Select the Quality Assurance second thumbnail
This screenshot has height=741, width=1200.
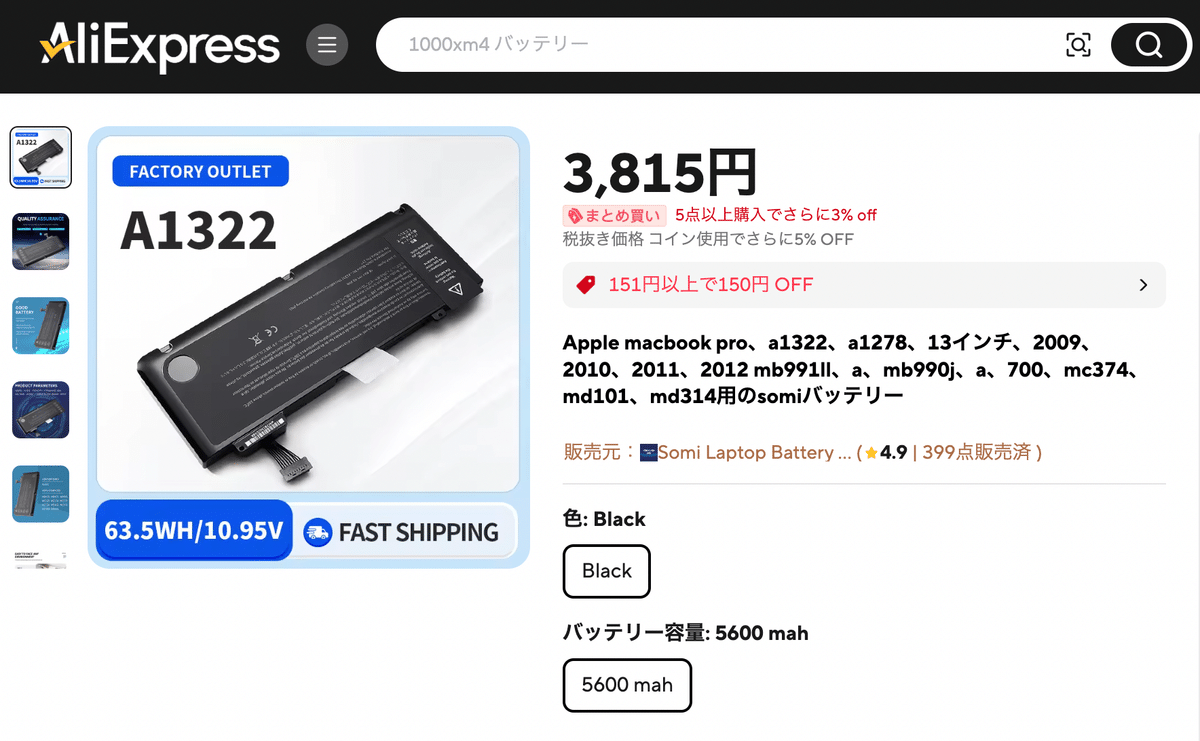point(40,241)
